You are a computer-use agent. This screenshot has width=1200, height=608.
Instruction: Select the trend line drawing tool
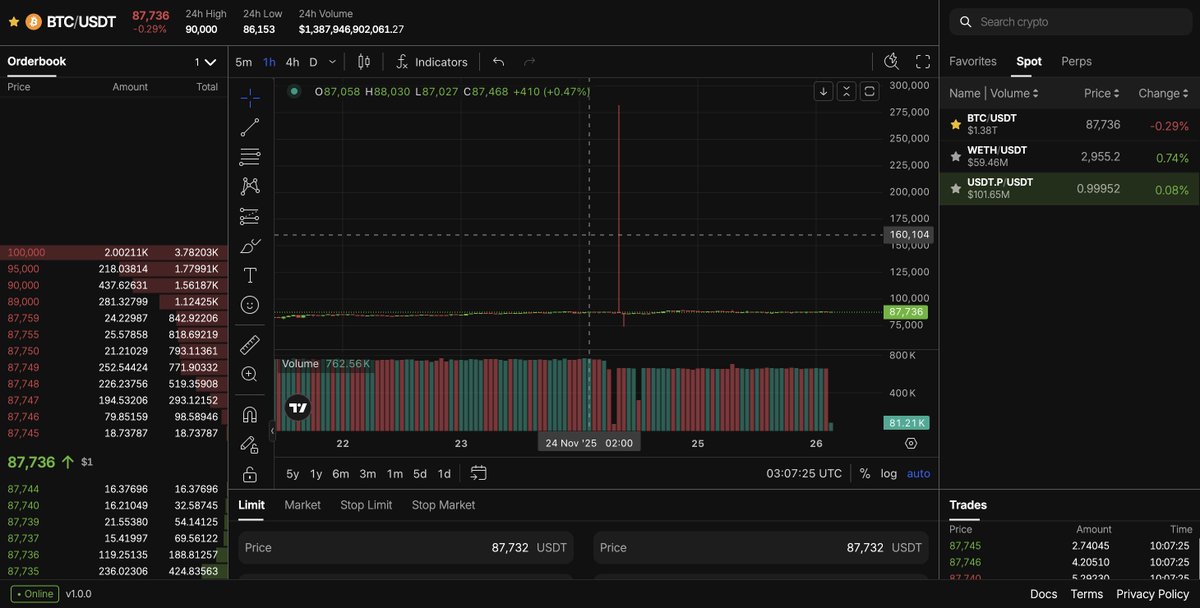250,127
